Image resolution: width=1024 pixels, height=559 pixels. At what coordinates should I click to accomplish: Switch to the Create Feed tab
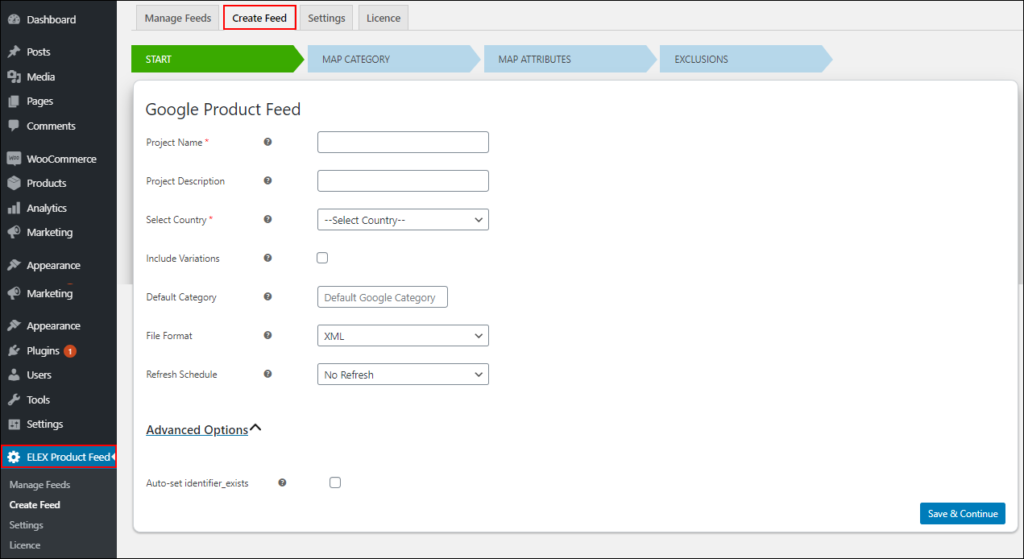coord(259,18)
